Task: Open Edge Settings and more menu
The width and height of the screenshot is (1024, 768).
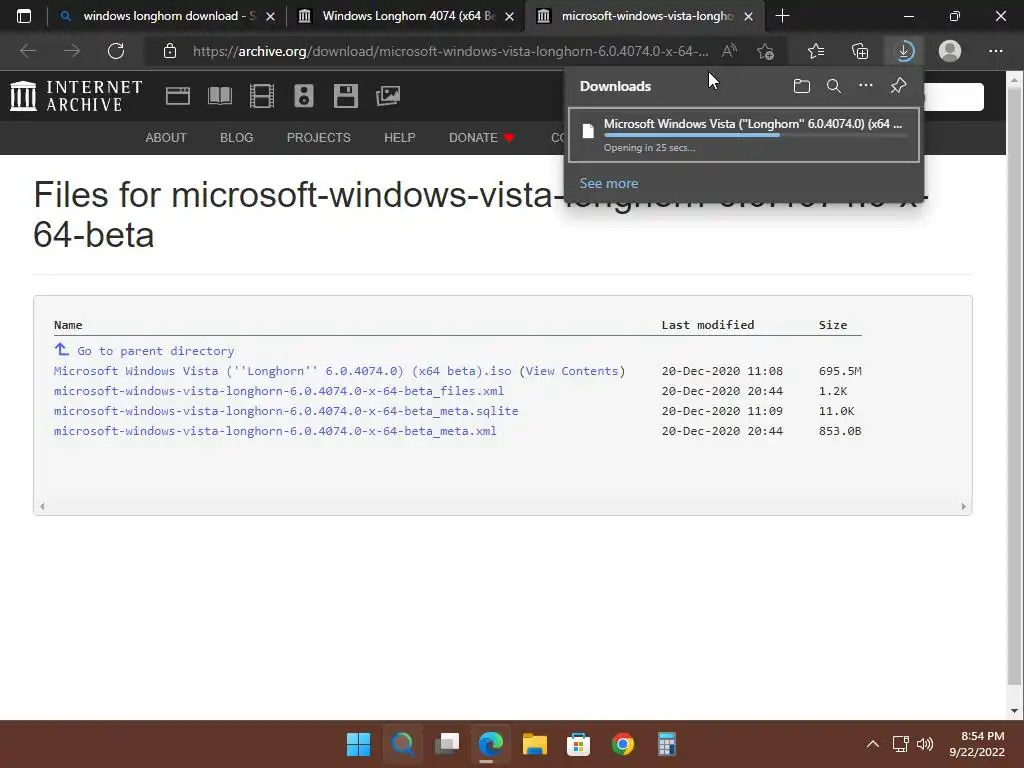Action: [995, 51]
